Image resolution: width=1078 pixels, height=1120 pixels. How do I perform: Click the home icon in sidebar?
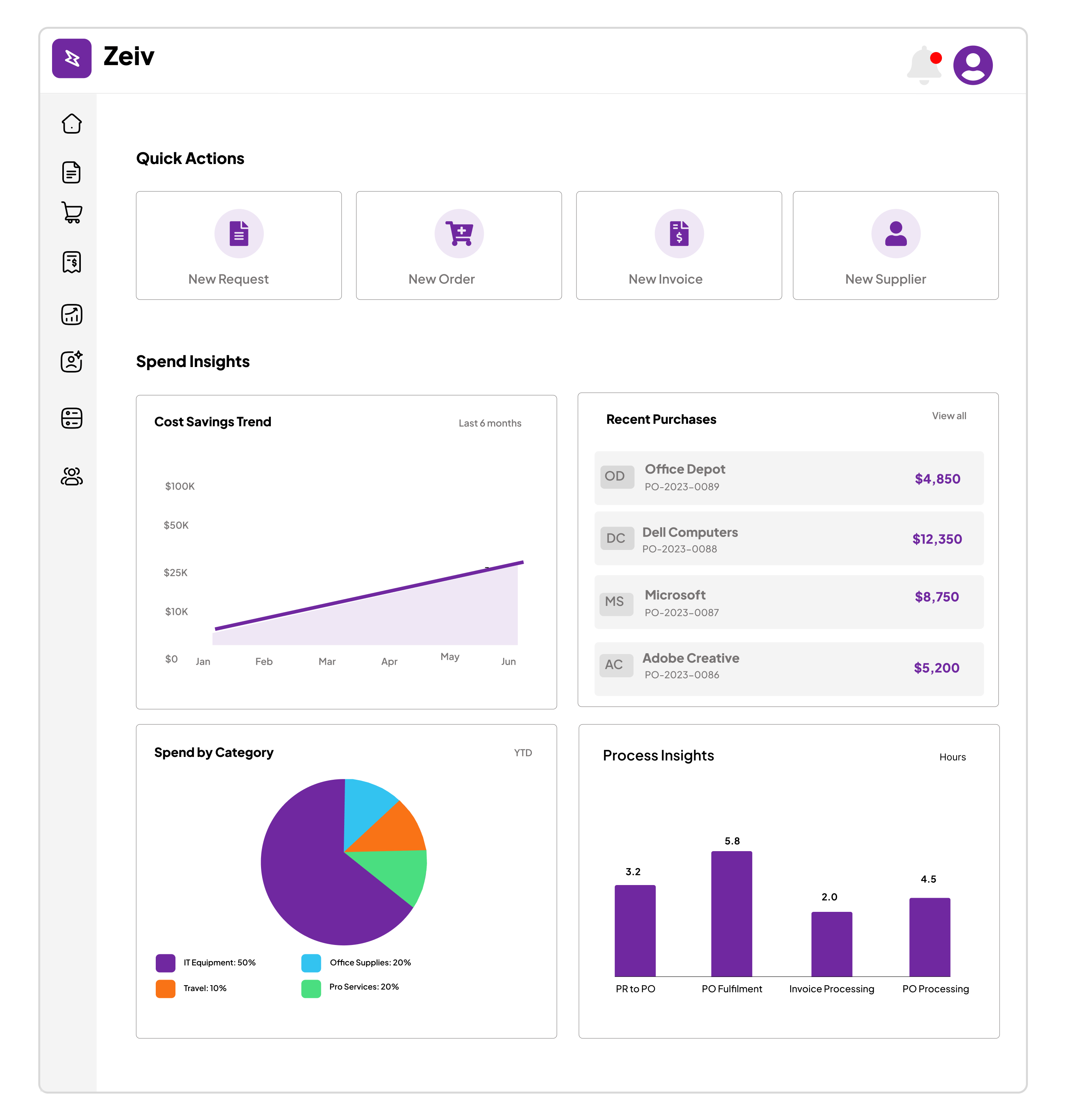(x=71, y=123)
